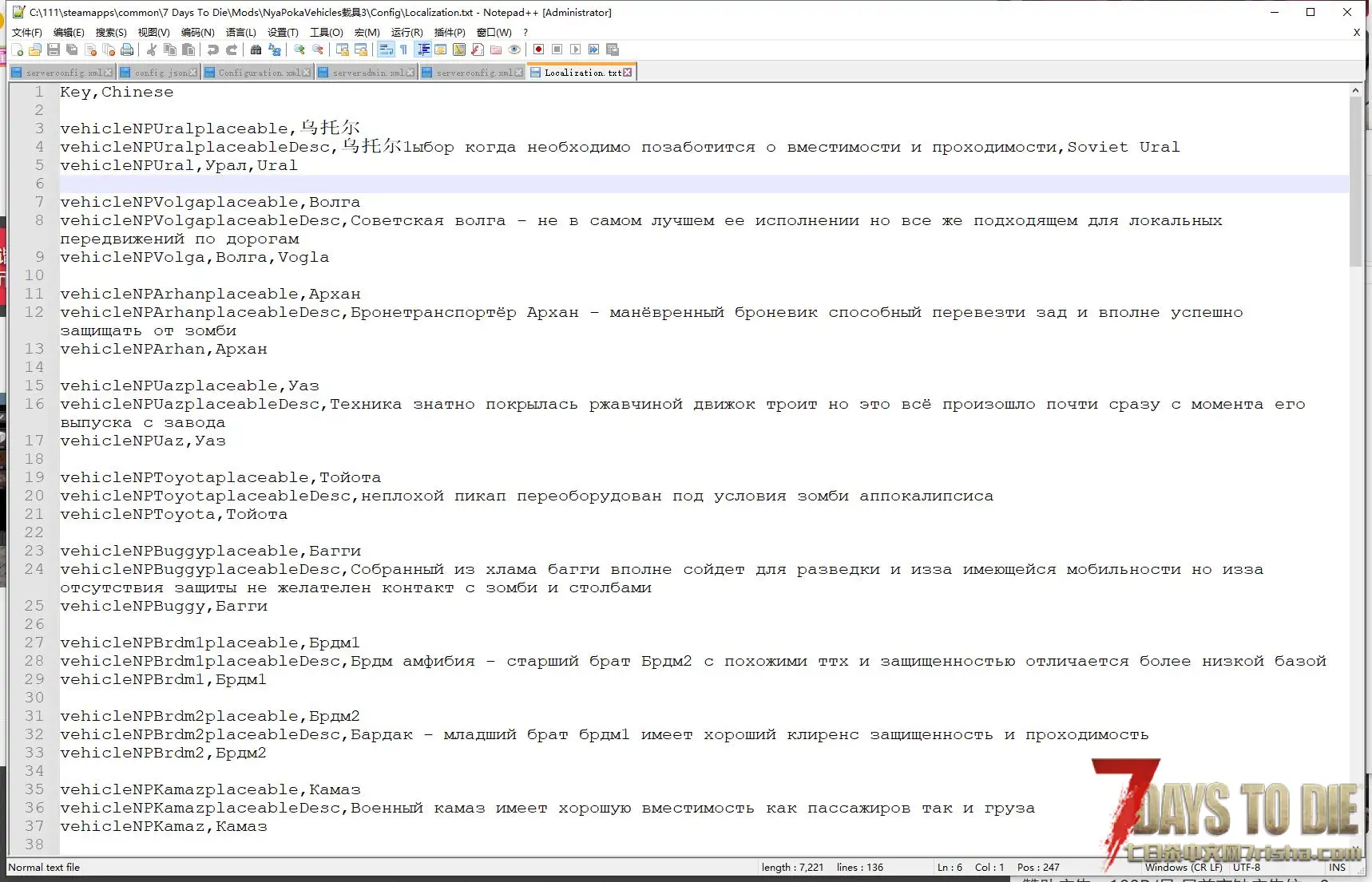Viewport: 1372px width, 882px height.
Task: Click the INS indicator in status bar
Action: click(1337, 868)
